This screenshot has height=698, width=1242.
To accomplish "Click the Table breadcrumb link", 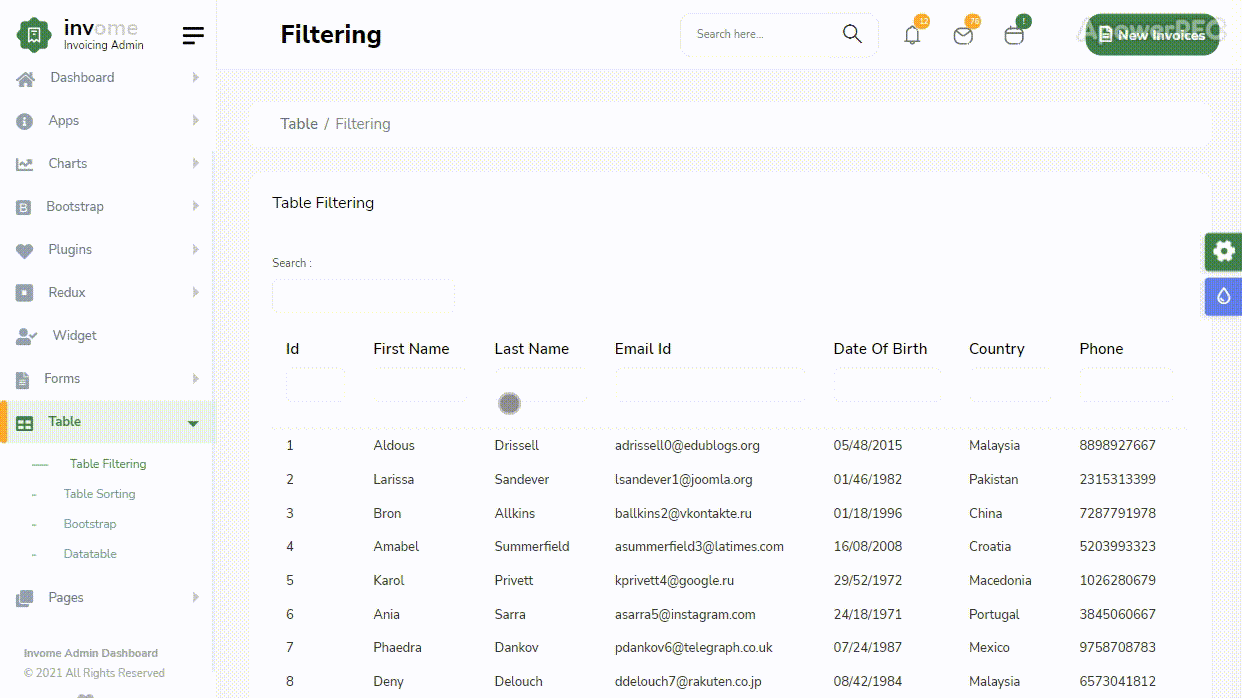I will [299, 124].
